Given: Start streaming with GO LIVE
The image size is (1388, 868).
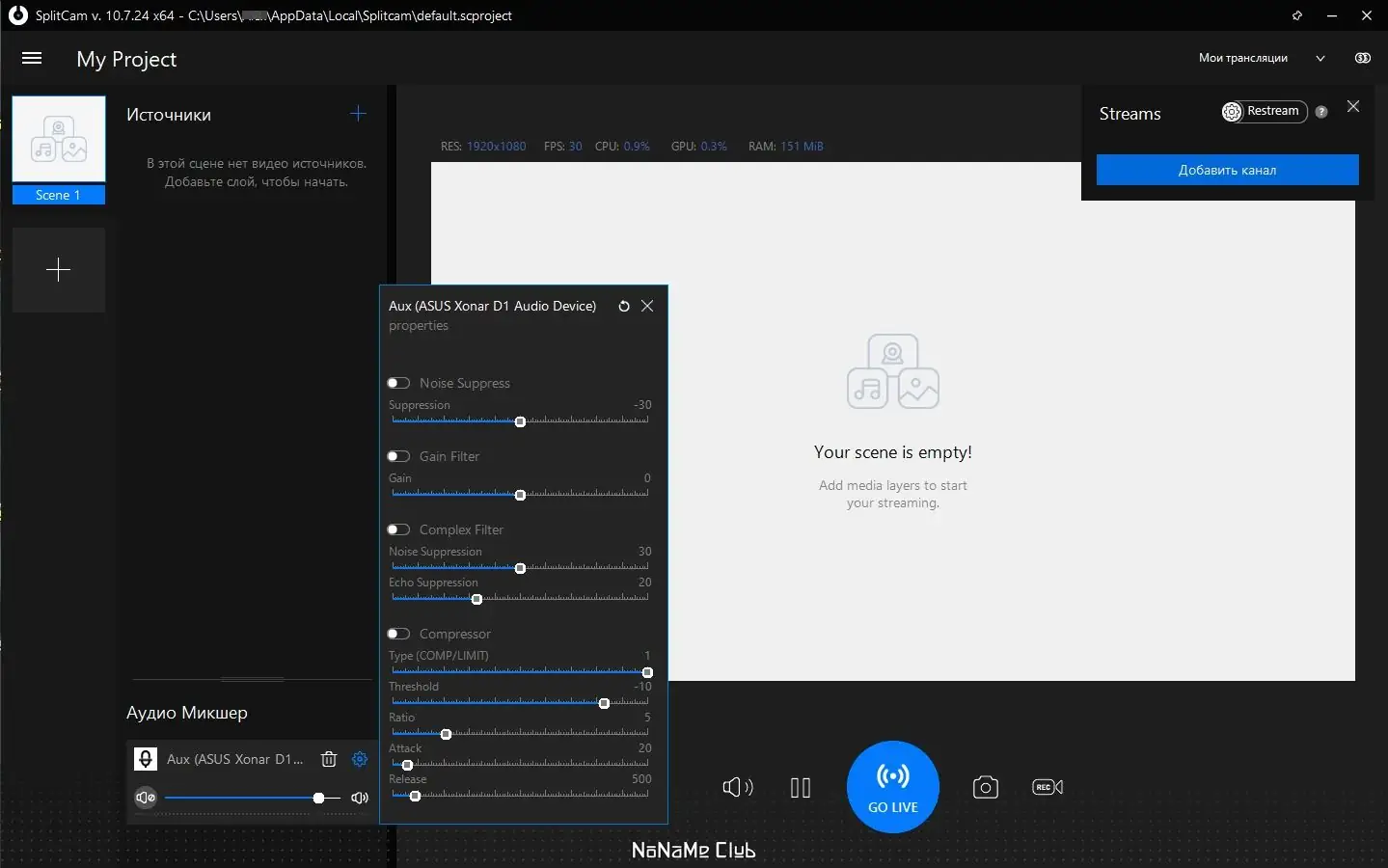Looking at the screenshot, I should (x=893, y=787).
